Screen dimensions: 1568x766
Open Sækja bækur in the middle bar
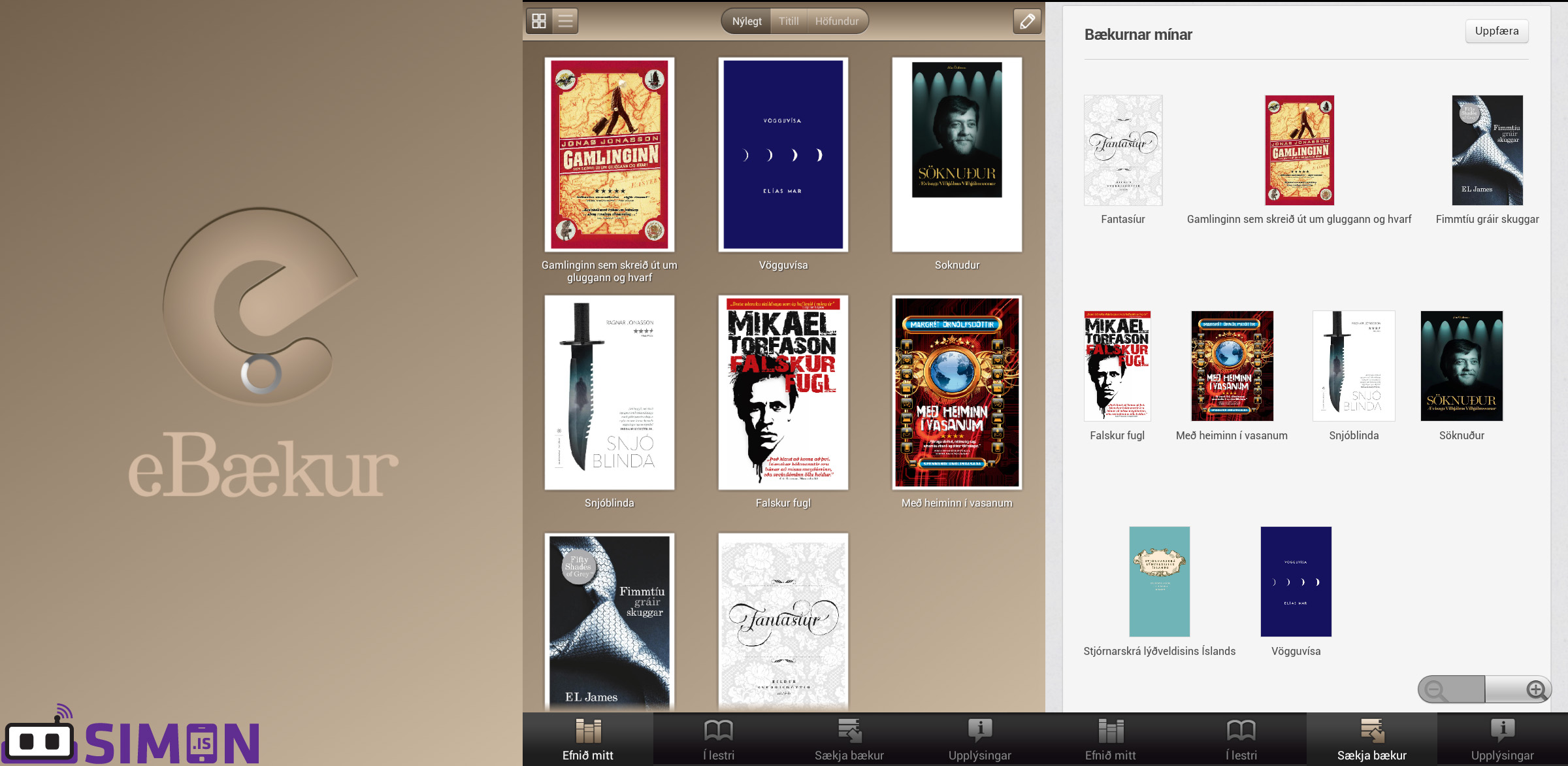pos(849,740)
